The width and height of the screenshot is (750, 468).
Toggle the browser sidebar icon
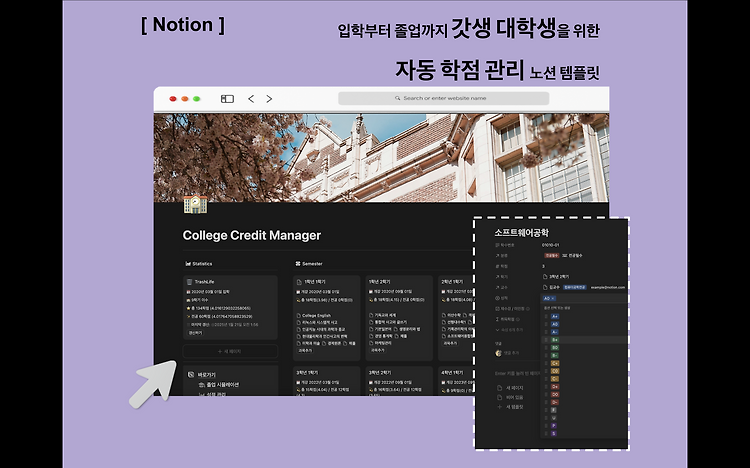click(x=227, y=99)
